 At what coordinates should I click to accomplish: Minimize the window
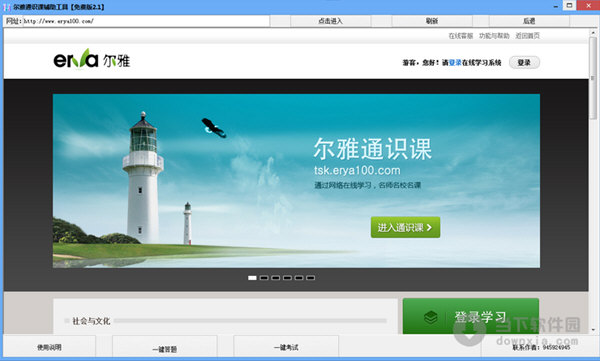point(555,6)
